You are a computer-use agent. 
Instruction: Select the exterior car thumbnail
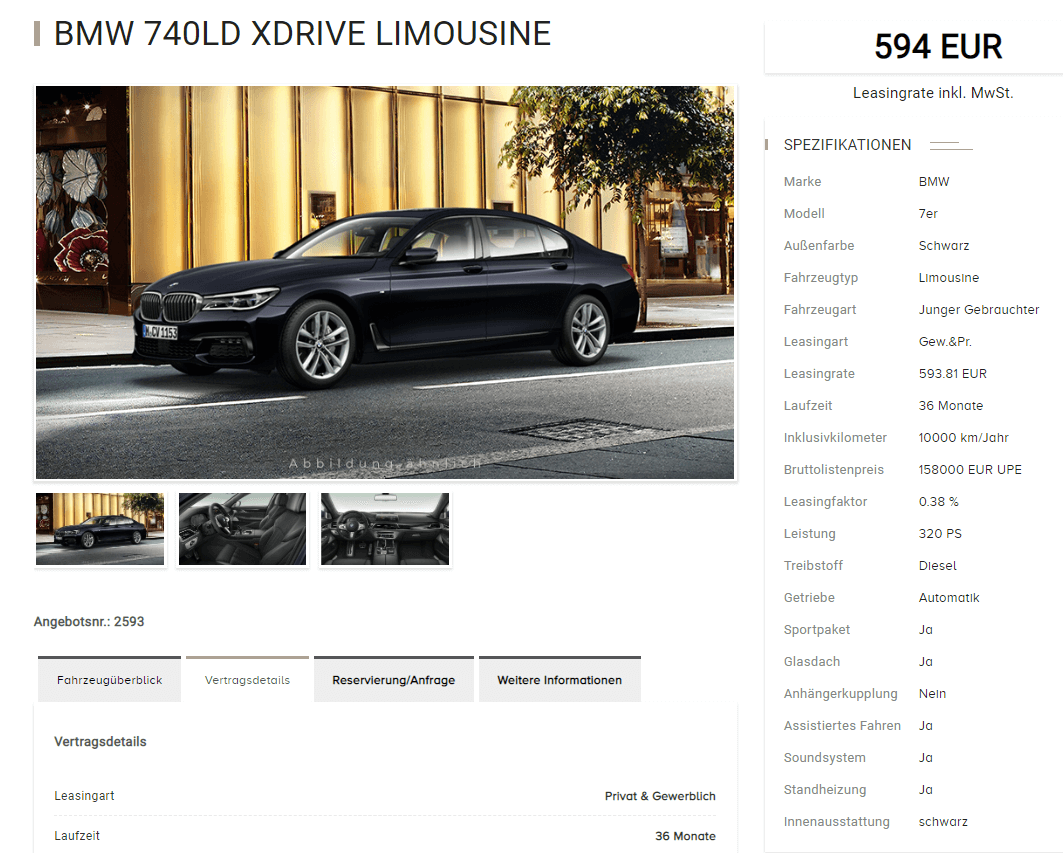100,529
